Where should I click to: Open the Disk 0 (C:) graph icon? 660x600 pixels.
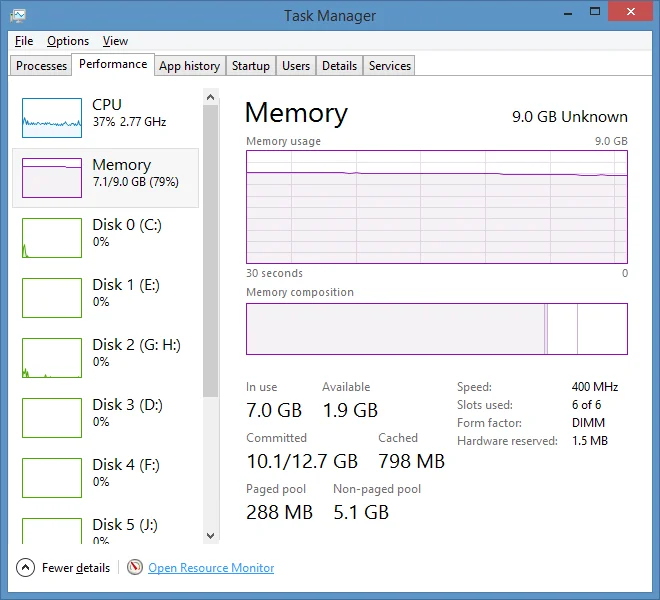tap(52, 238)
